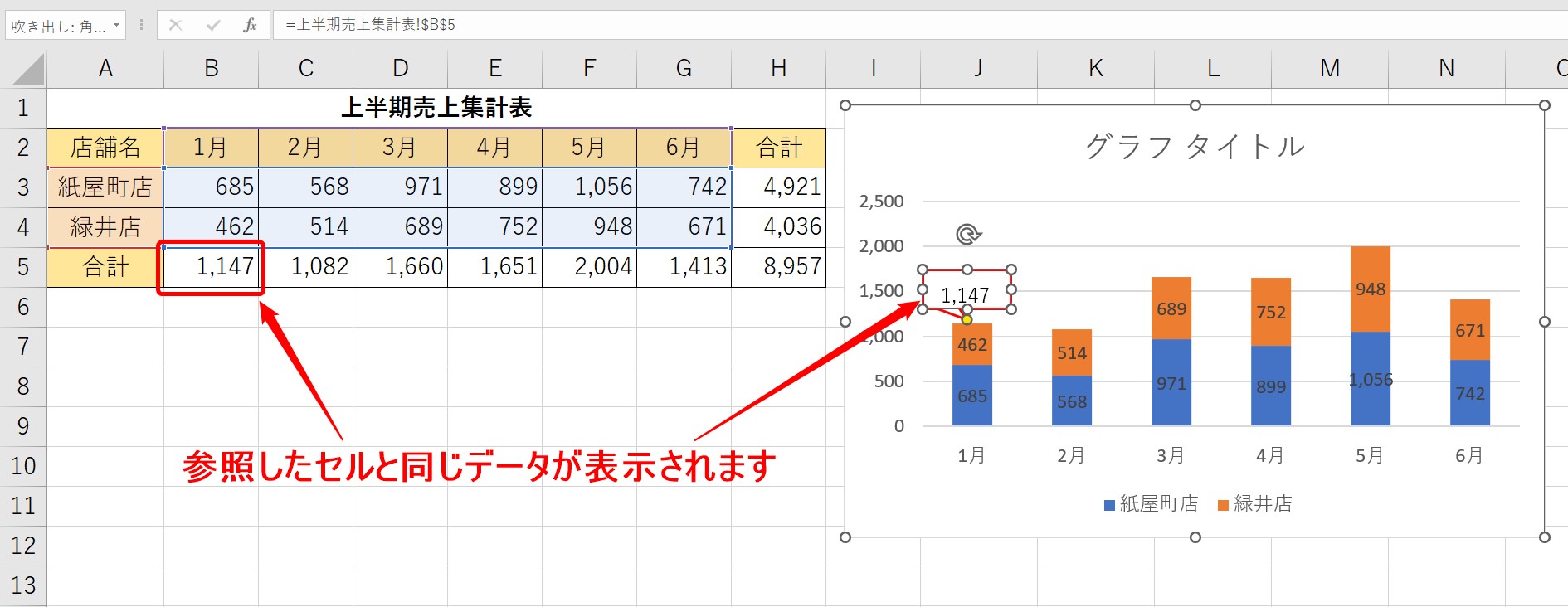The image size is (1568, 607).
Task: Click the chart's top-center resize handle
Action: tap(1195, 105)
